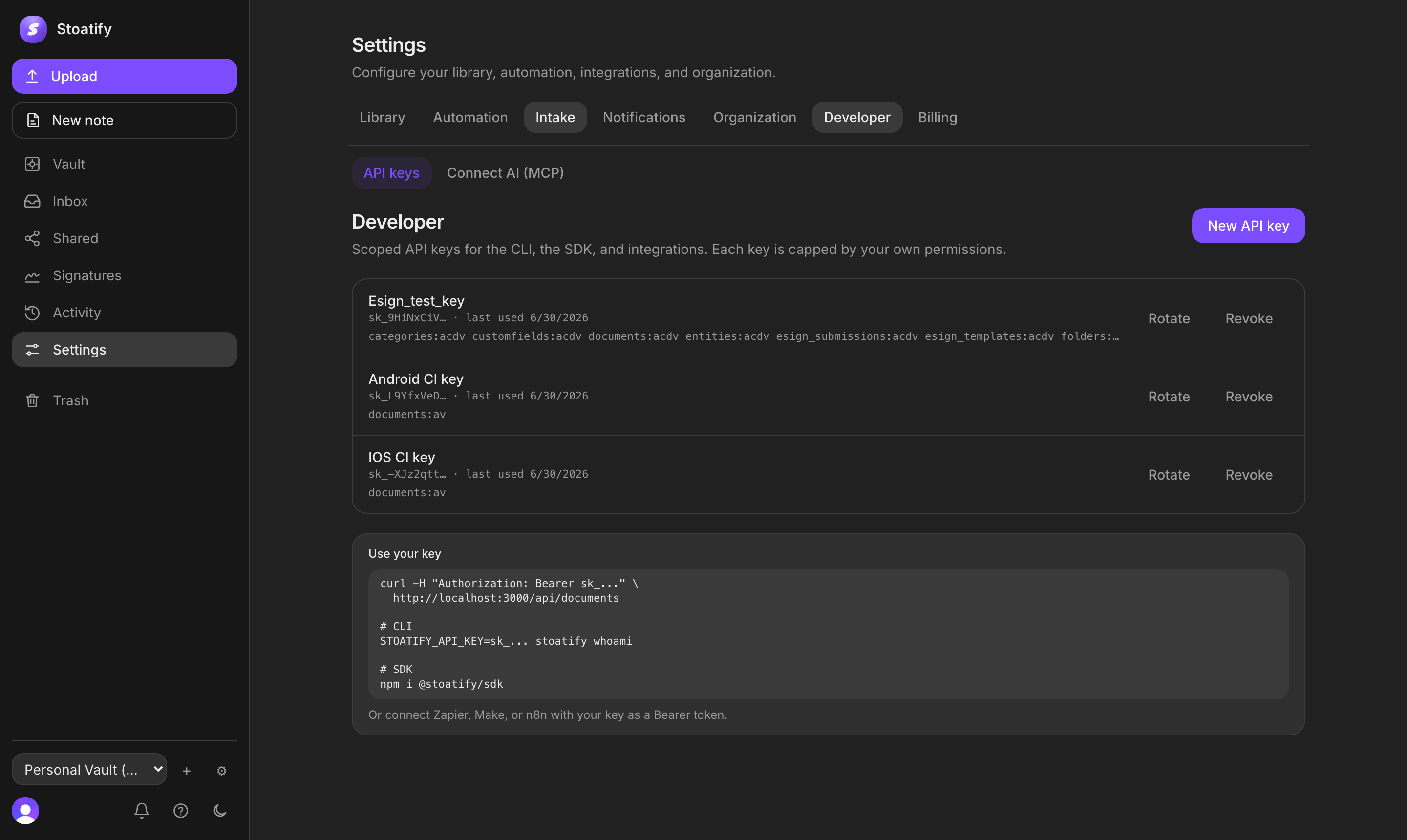1407x840 pixels.
Task: Click the curl Authorization command line
Action: coord(509,583)
